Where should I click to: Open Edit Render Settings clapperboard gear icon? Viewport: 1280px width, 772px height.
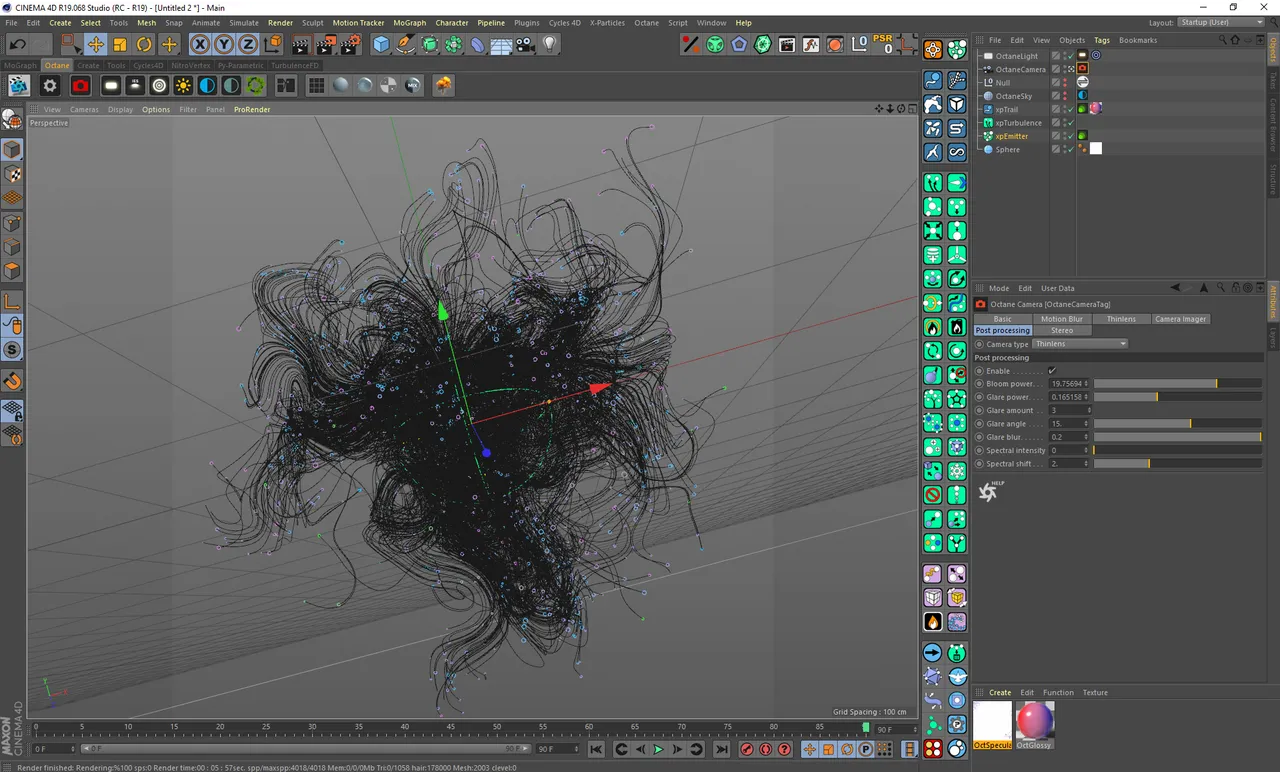(350, 44)
